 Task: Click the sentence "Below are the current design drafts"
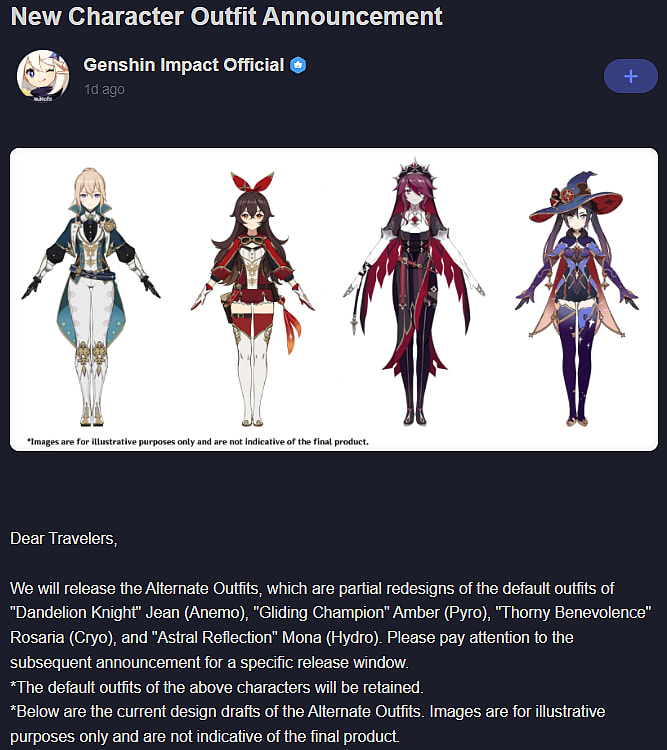217,712
